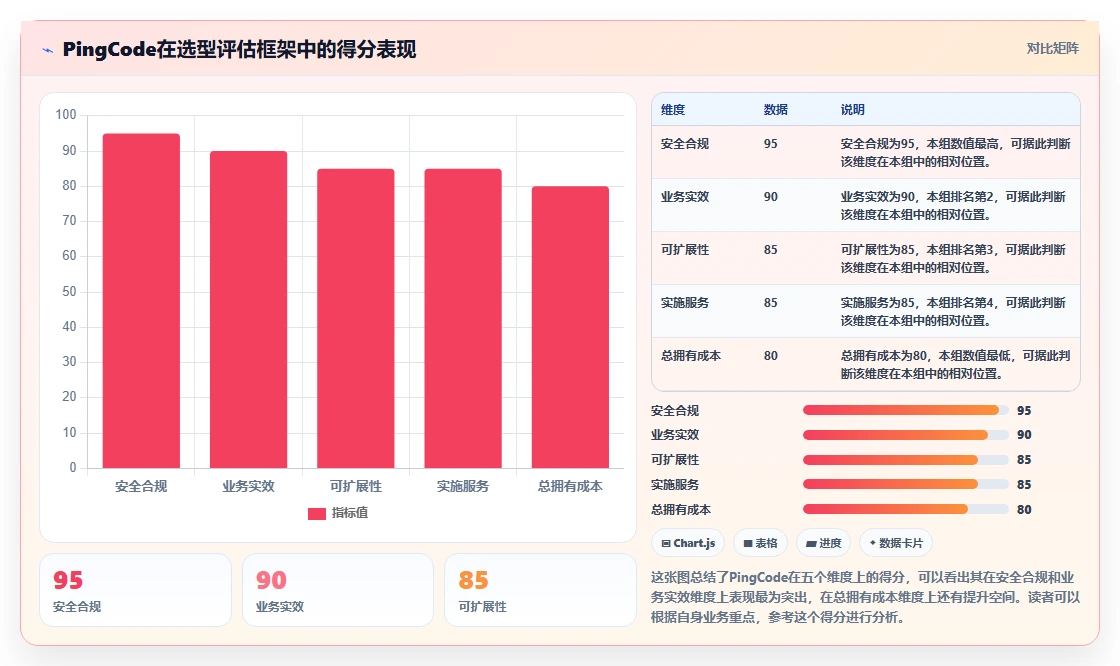The width and height of the screenshot is (1120, 666).
Task: Click the 安全合规 bar in the chart
Action: (141, 301)
